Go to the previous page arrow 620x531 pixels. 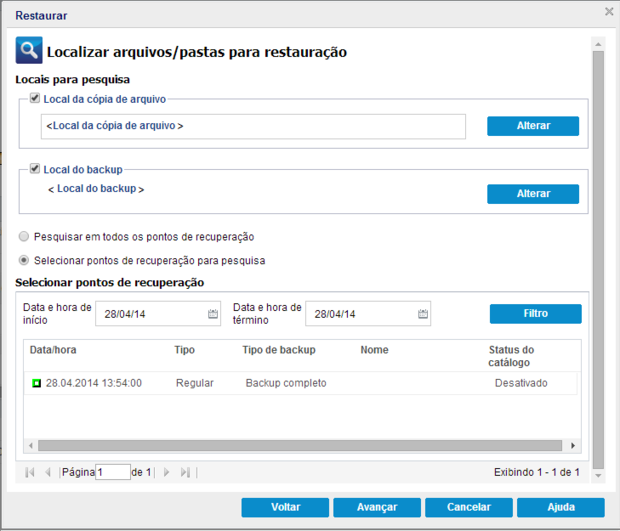48,472
